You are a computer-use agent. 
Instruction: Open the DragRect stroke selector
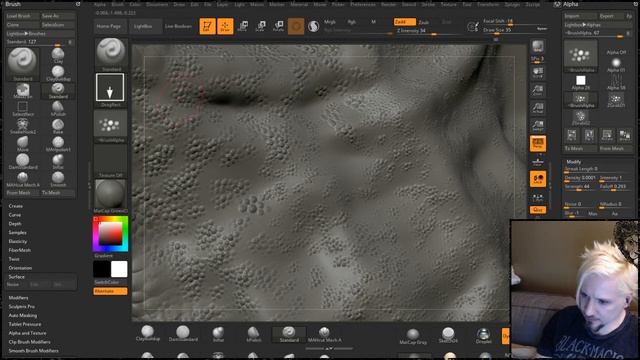(x=110, y=90)
